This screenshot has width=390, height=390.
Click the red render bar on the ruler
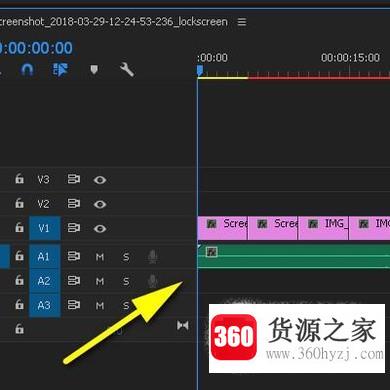point(319,78)
